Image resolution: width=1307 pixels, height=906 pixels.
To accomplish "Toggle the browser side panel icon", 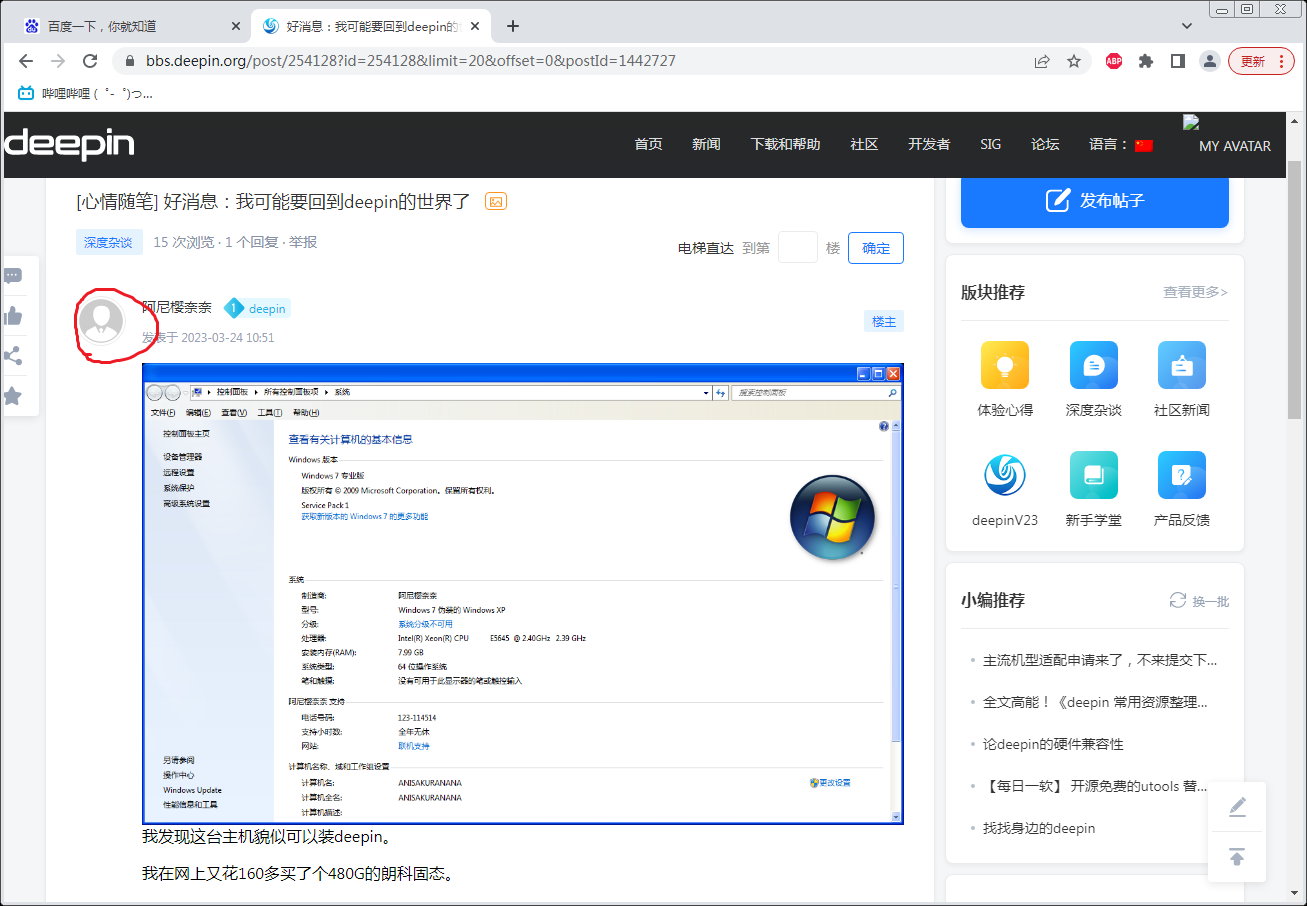I will coord(1178,61).
